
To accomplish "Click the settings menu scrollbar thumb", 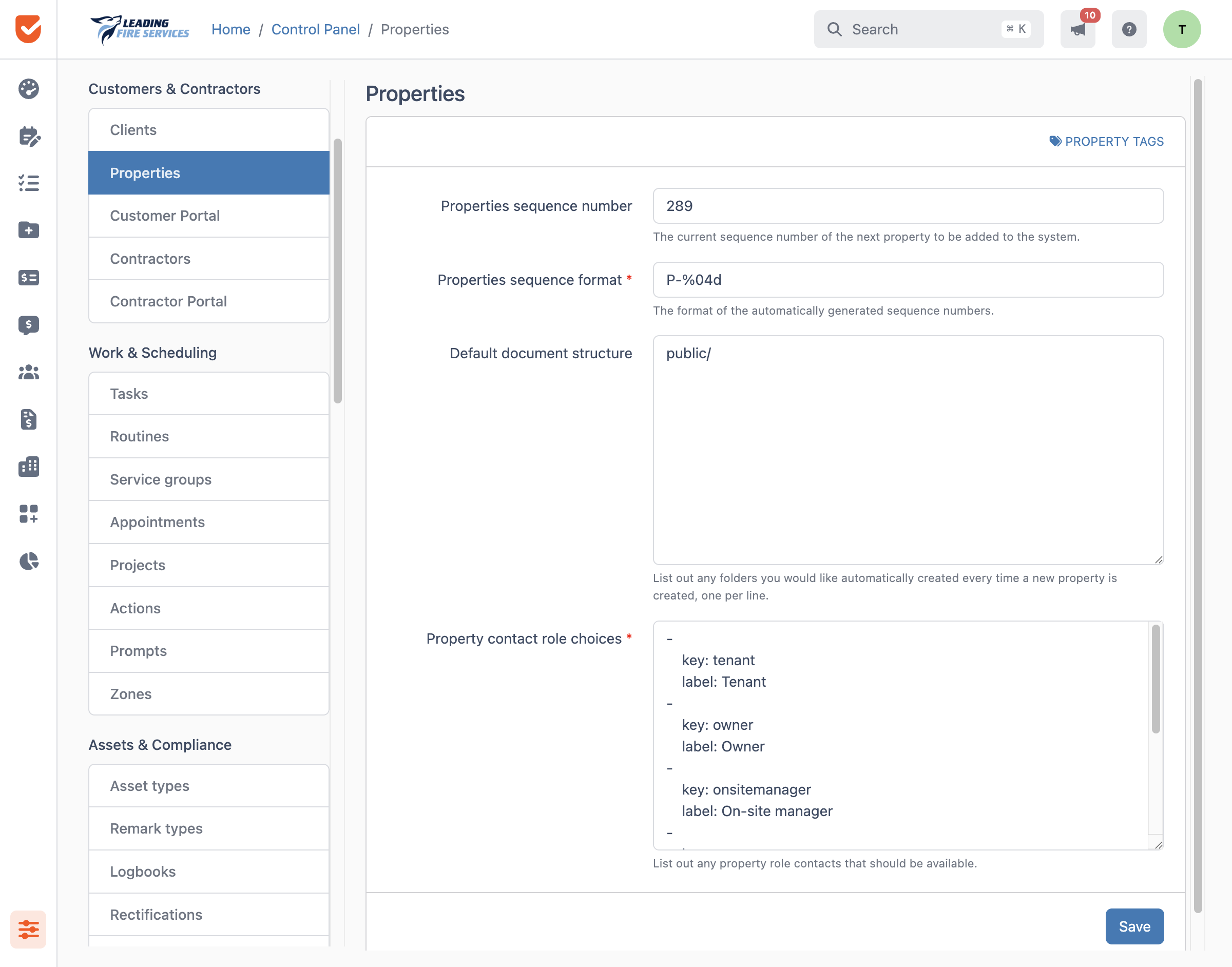I will click(338, 270).
